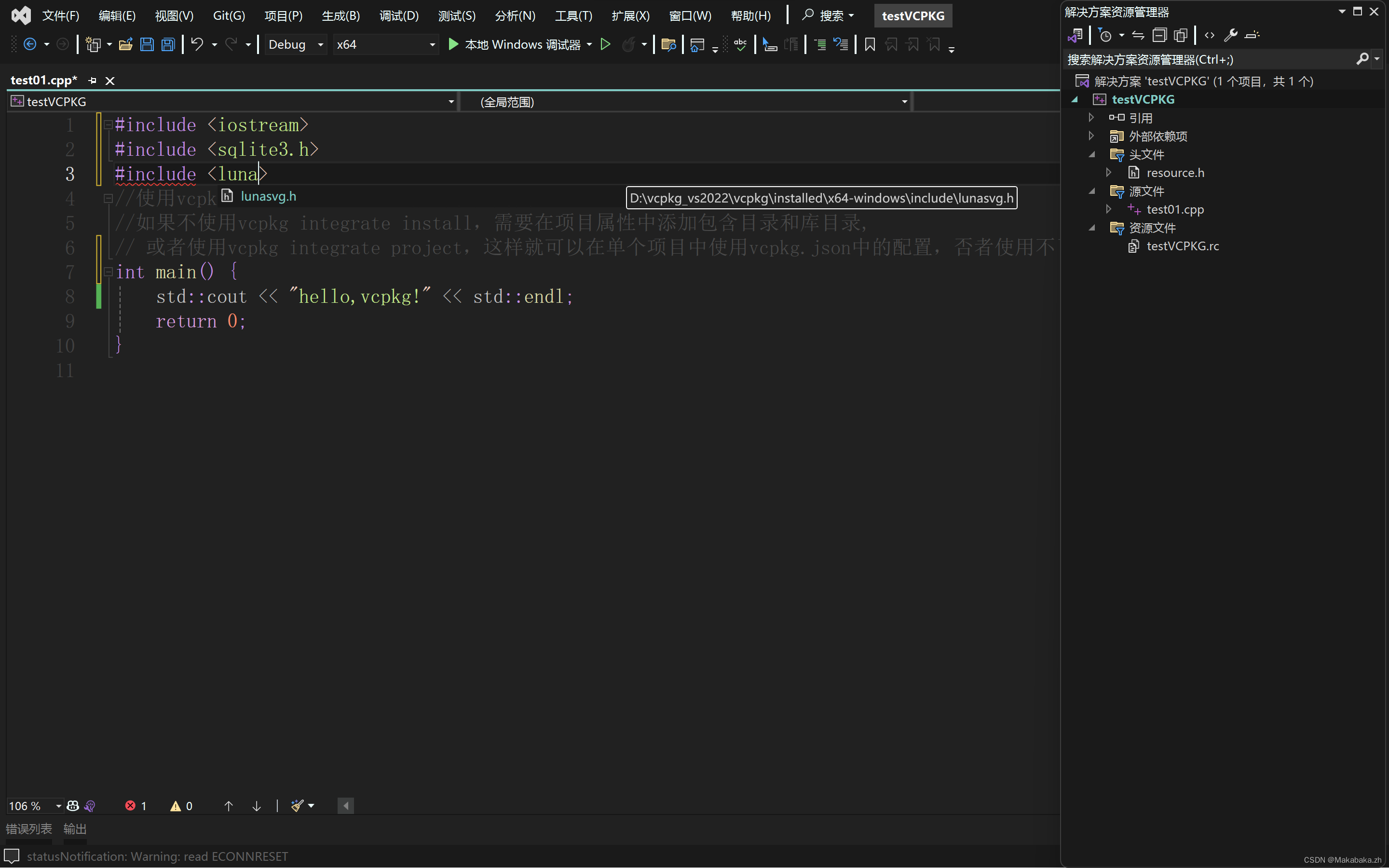Open Properties wrench icon in Solution Explorer
This screenshot has height=868, width=1389.
click(x=1230, y=35)
